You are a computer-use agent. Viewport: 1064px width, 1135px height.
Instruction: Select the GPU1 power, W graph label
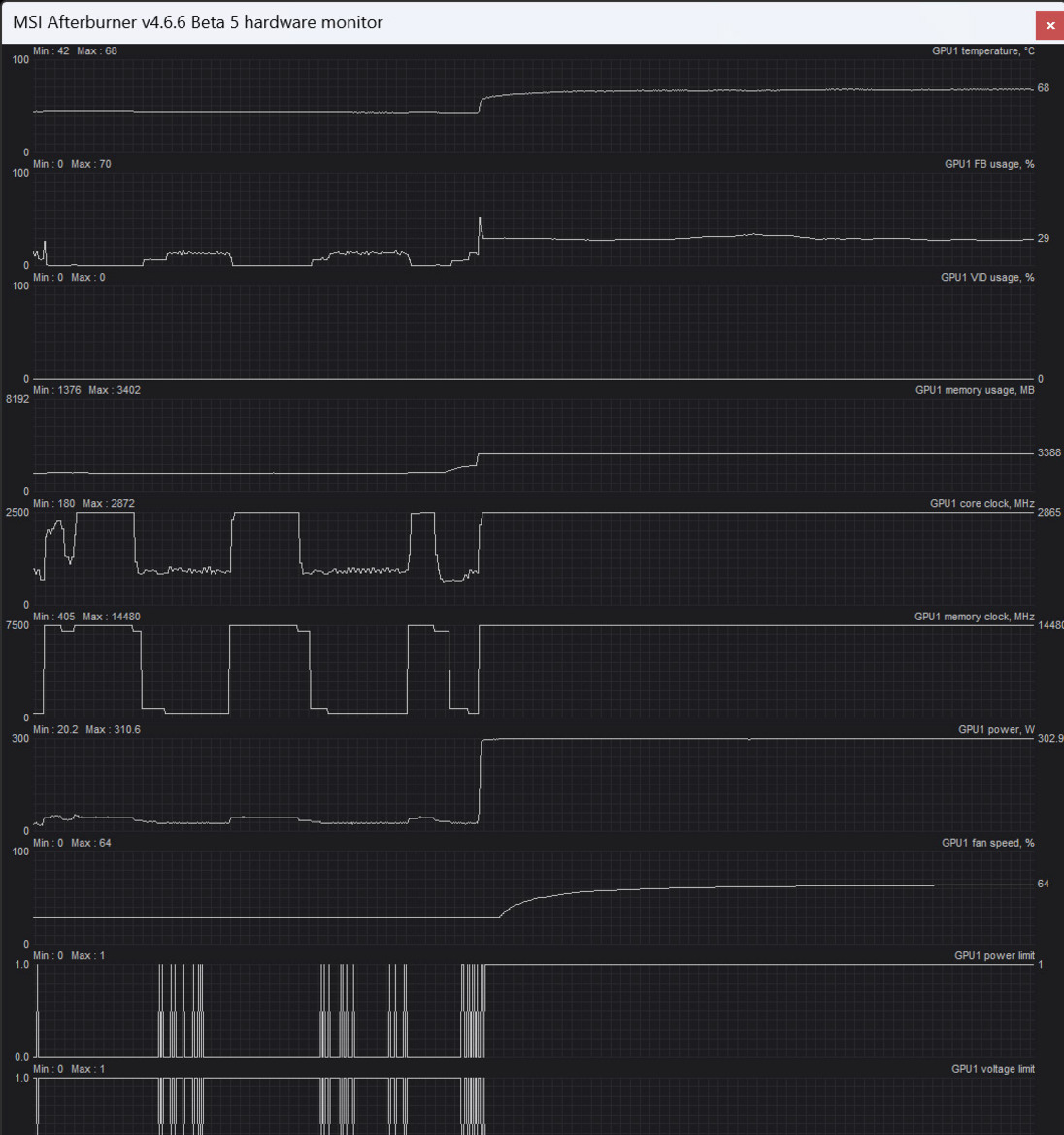997,730
